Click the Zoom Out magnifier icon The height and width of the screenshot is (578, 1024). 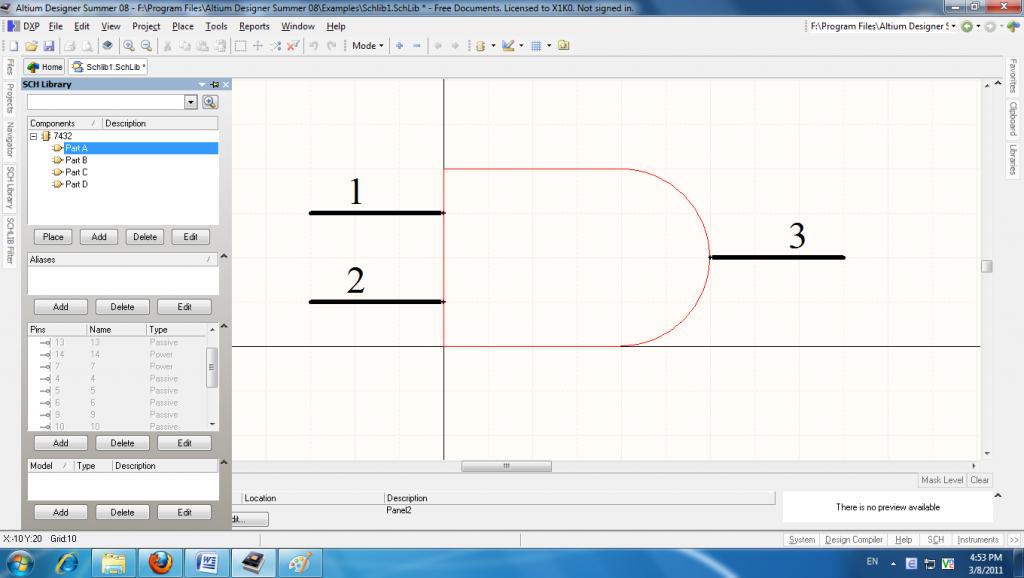[x=146, y=46]
